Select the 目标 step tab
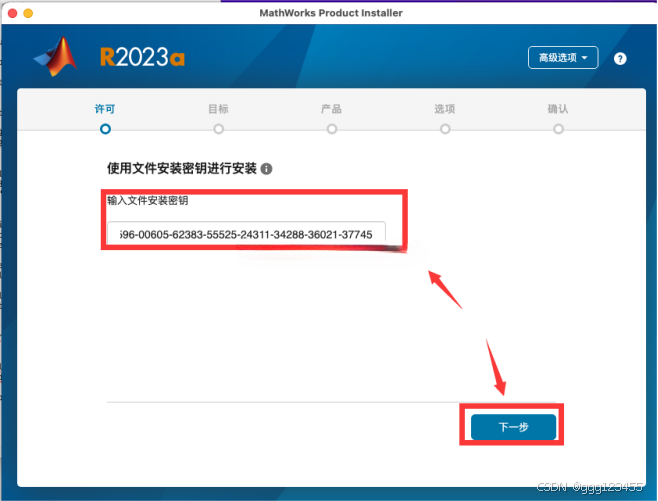The width and height of the screenshot is (658, 501). pos(218,109)
